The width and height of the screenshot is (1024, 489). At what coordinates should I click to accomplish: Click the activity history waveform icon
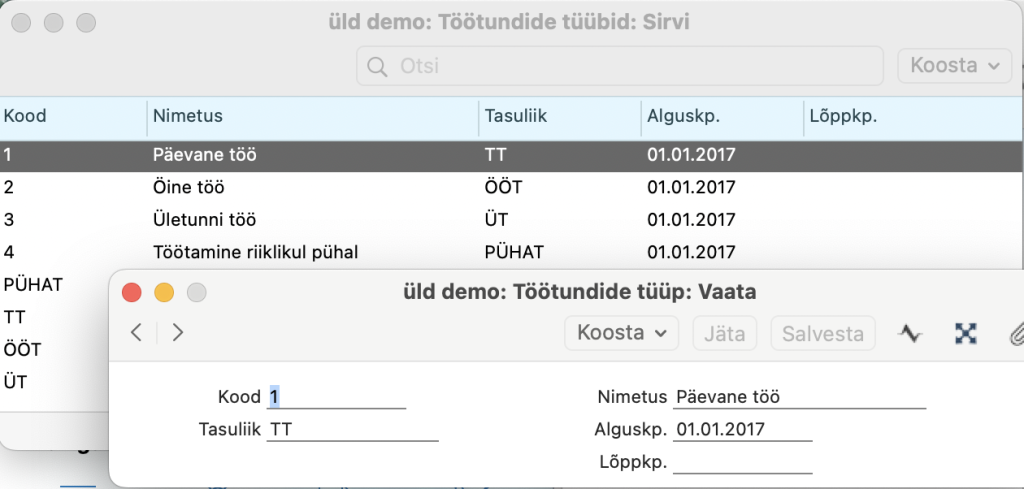click(x=909, y=333)
